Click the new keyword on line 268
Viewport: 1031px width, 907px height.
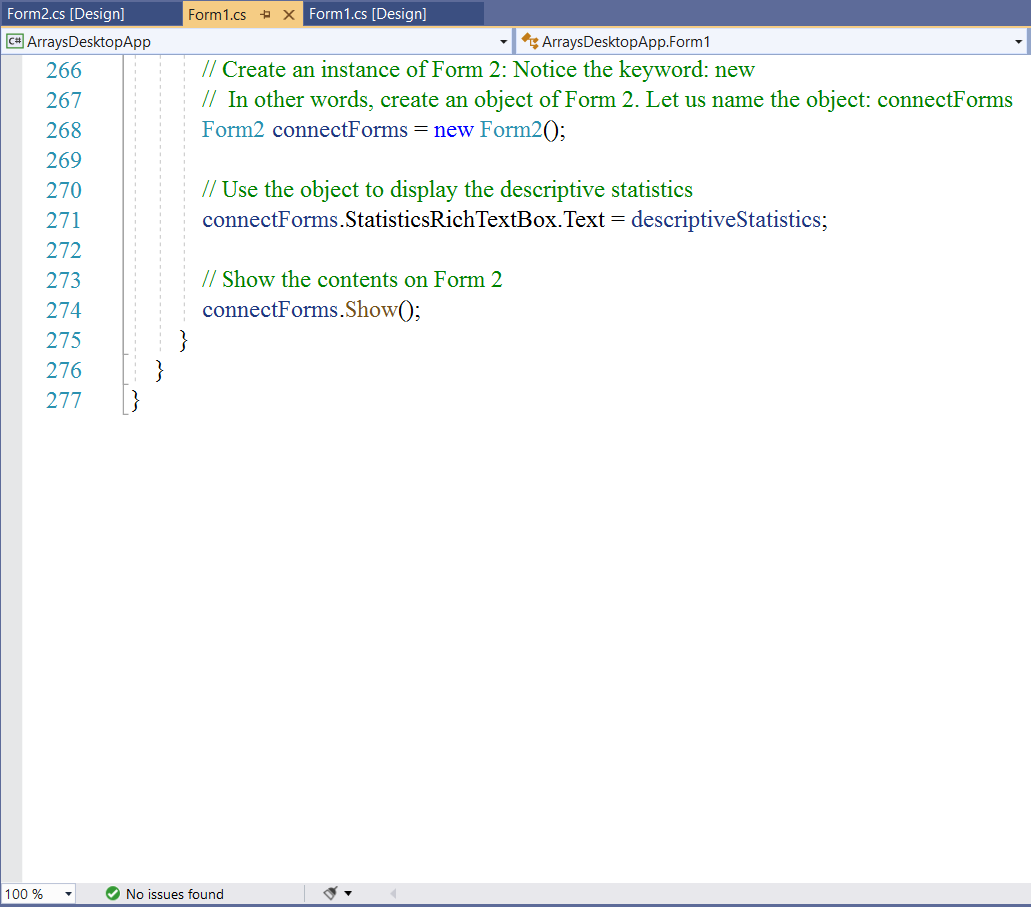click(x=453, y=130)
